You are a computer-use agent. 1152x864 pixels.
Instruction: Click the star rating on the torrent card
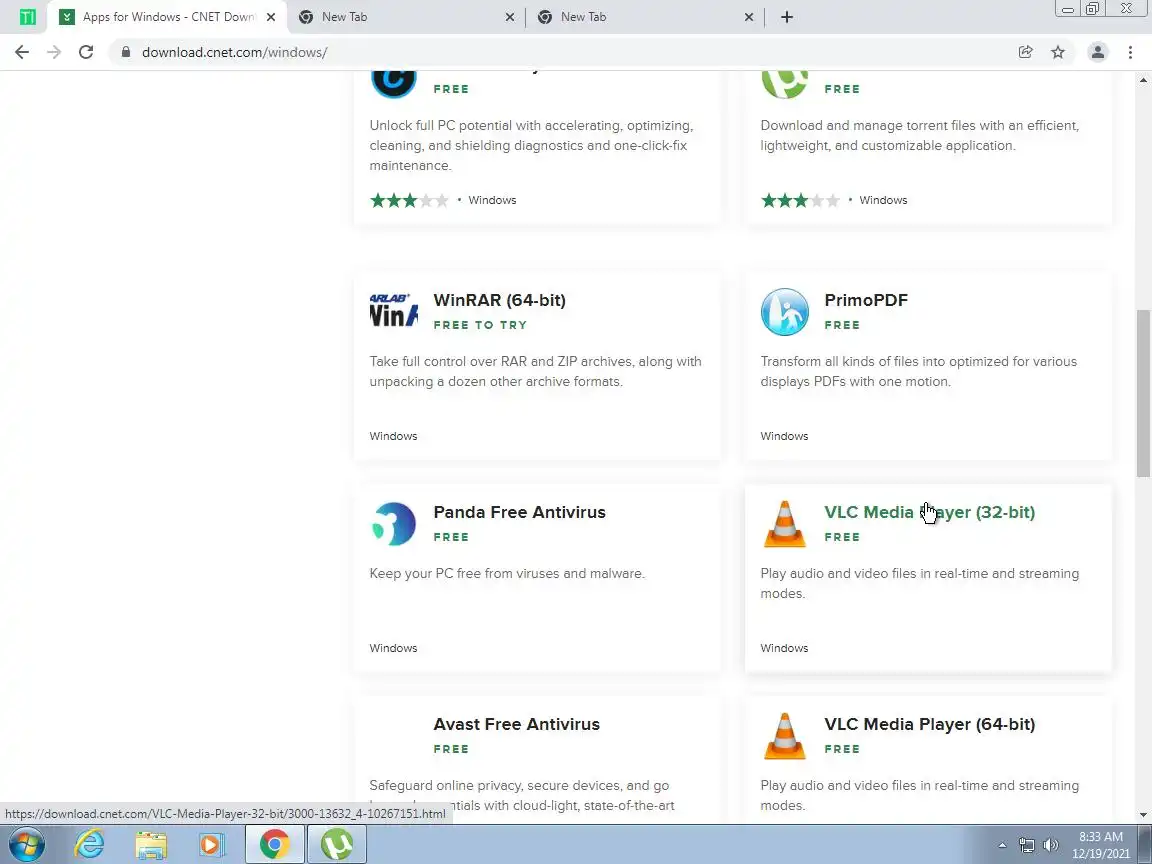click(800, 200)
